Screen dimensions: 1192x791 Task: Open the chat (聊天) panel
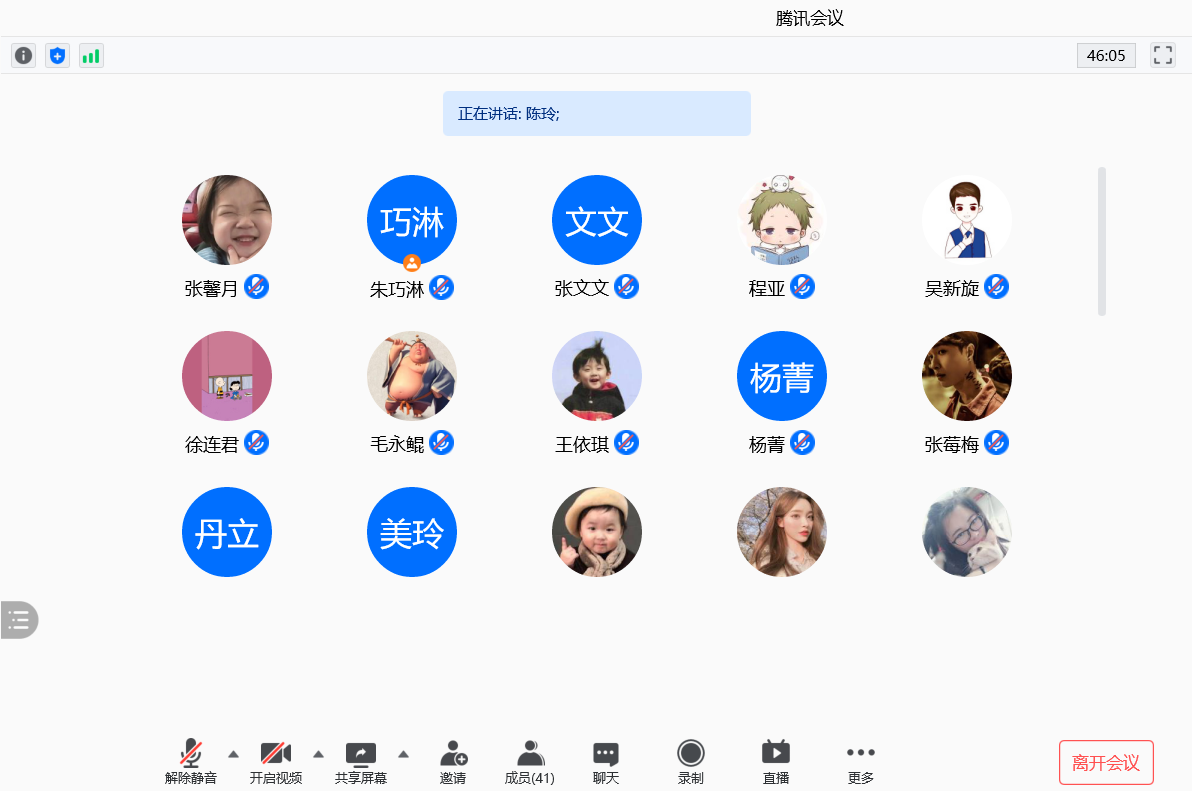(x=606, y=762)
